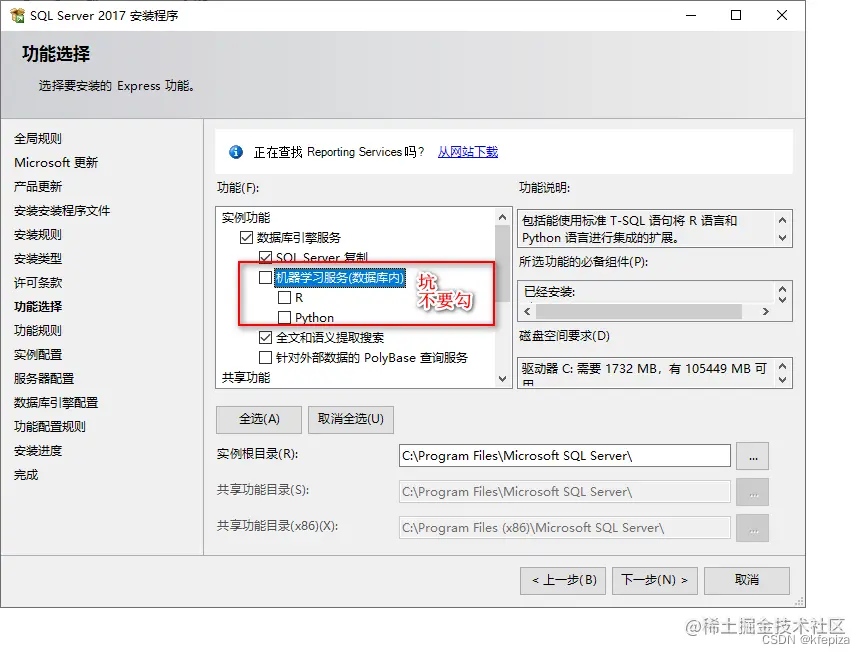The width and height of the screenshot is (865, 656).
Task: Uncheck the SQL Server 复制 checkbox
Action: click(x=265, y=257)
